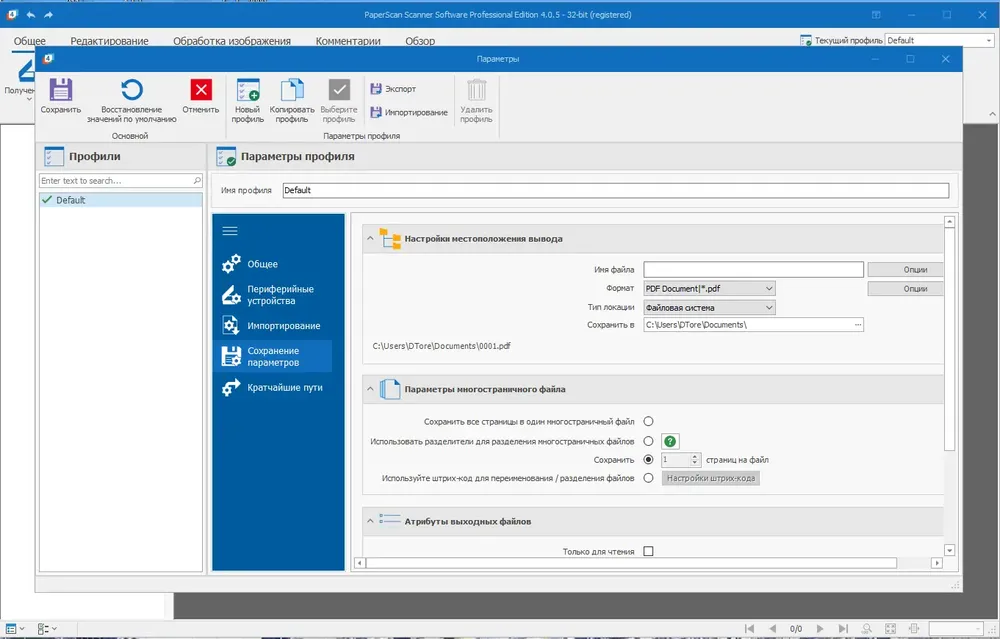Enable the Только для чтения checkbox
Viewport: 1000px width, 639px height.
point(648,551)
